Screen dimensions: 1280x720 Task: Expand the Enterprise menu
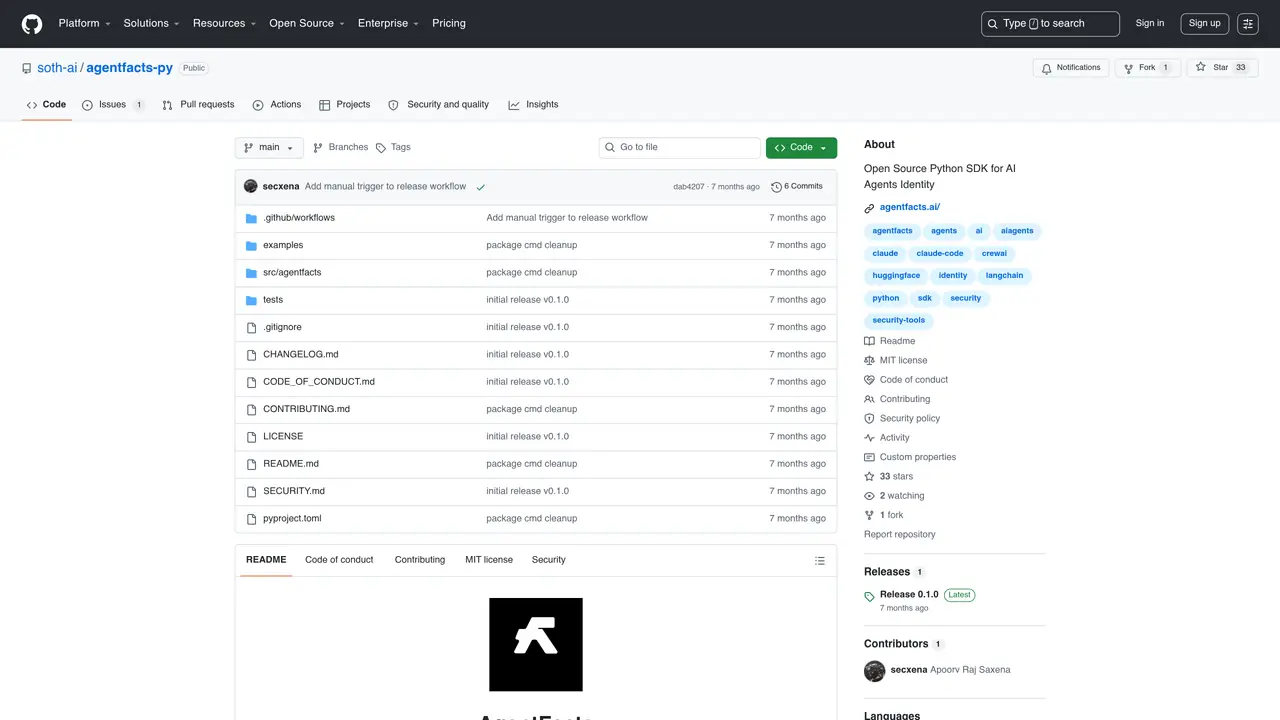[x=389, y=23]
